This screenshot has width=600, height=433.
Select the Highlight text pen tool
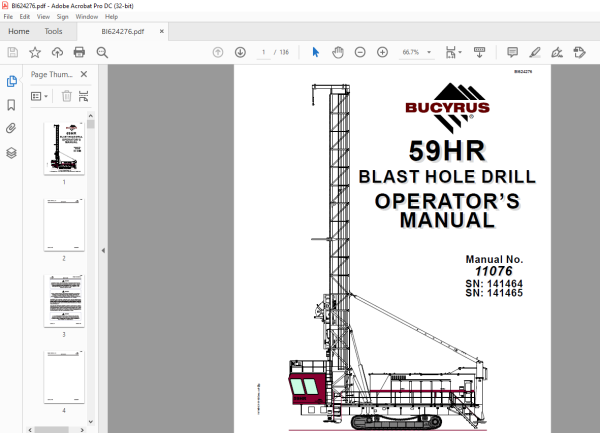535,52
